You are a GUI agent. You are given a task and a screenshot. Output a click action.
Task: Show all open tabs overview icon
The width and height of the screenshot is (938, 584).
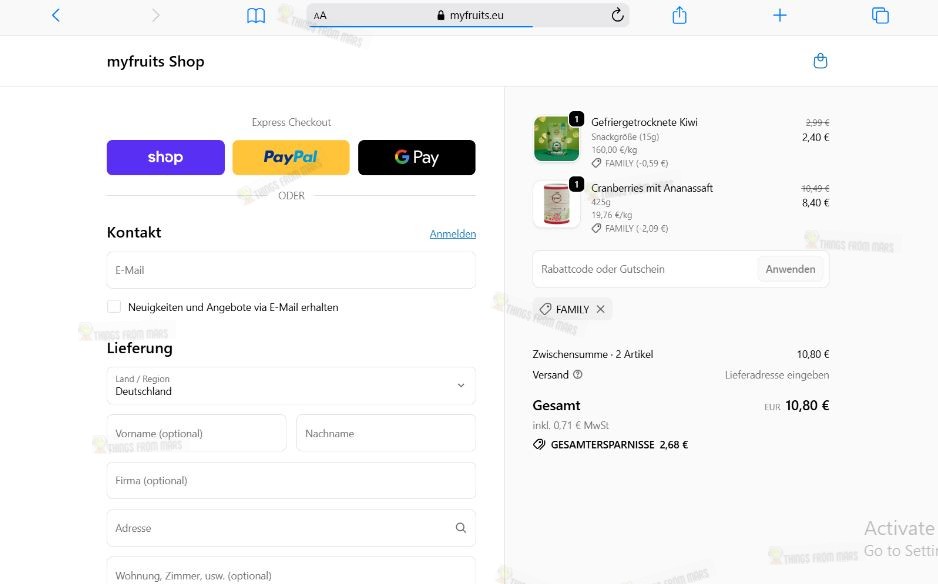tap(880, 15)
